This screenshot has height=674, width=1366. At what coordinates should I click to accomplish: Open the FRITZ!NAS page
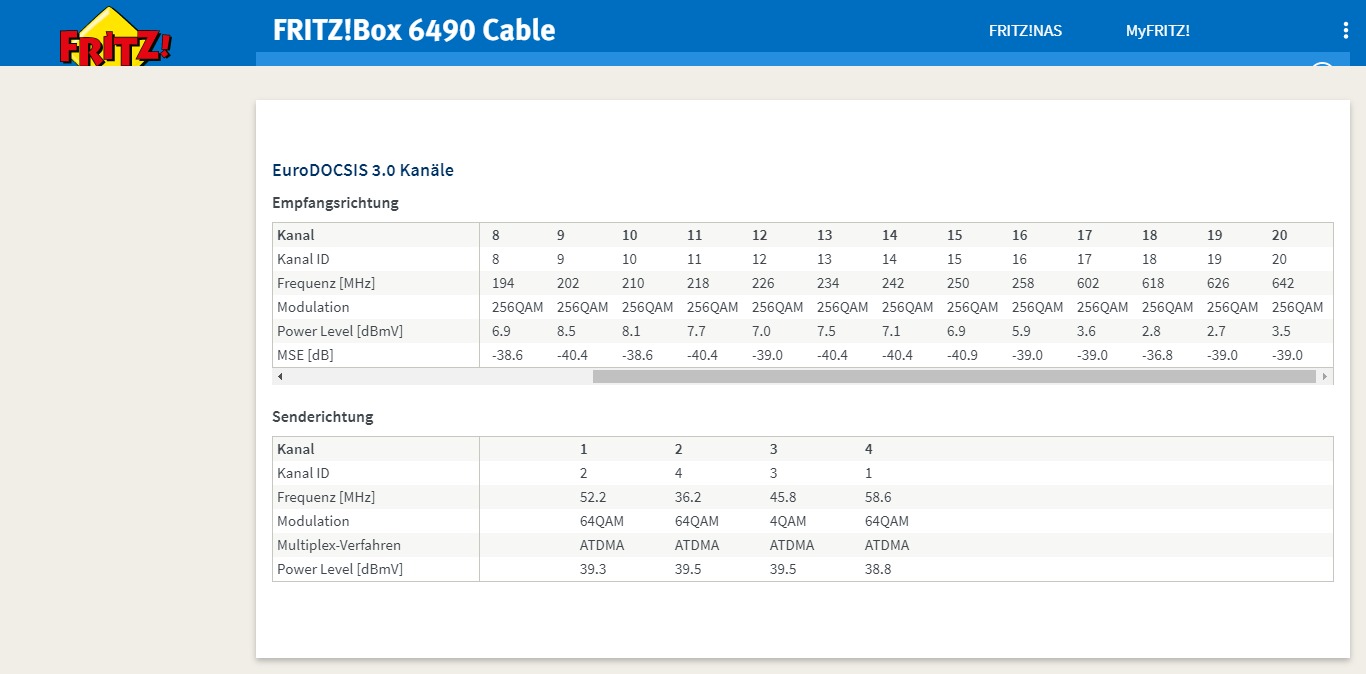coord(1025,31)
